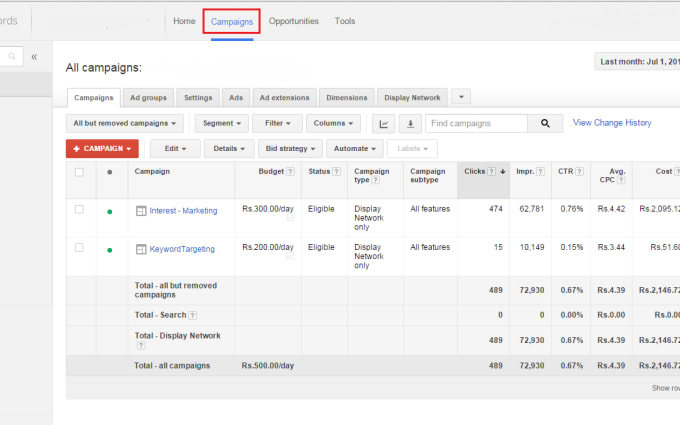This screenshot has width=680, height=425.
Task: Open the Segment dropdown
Action: [222, 124]
